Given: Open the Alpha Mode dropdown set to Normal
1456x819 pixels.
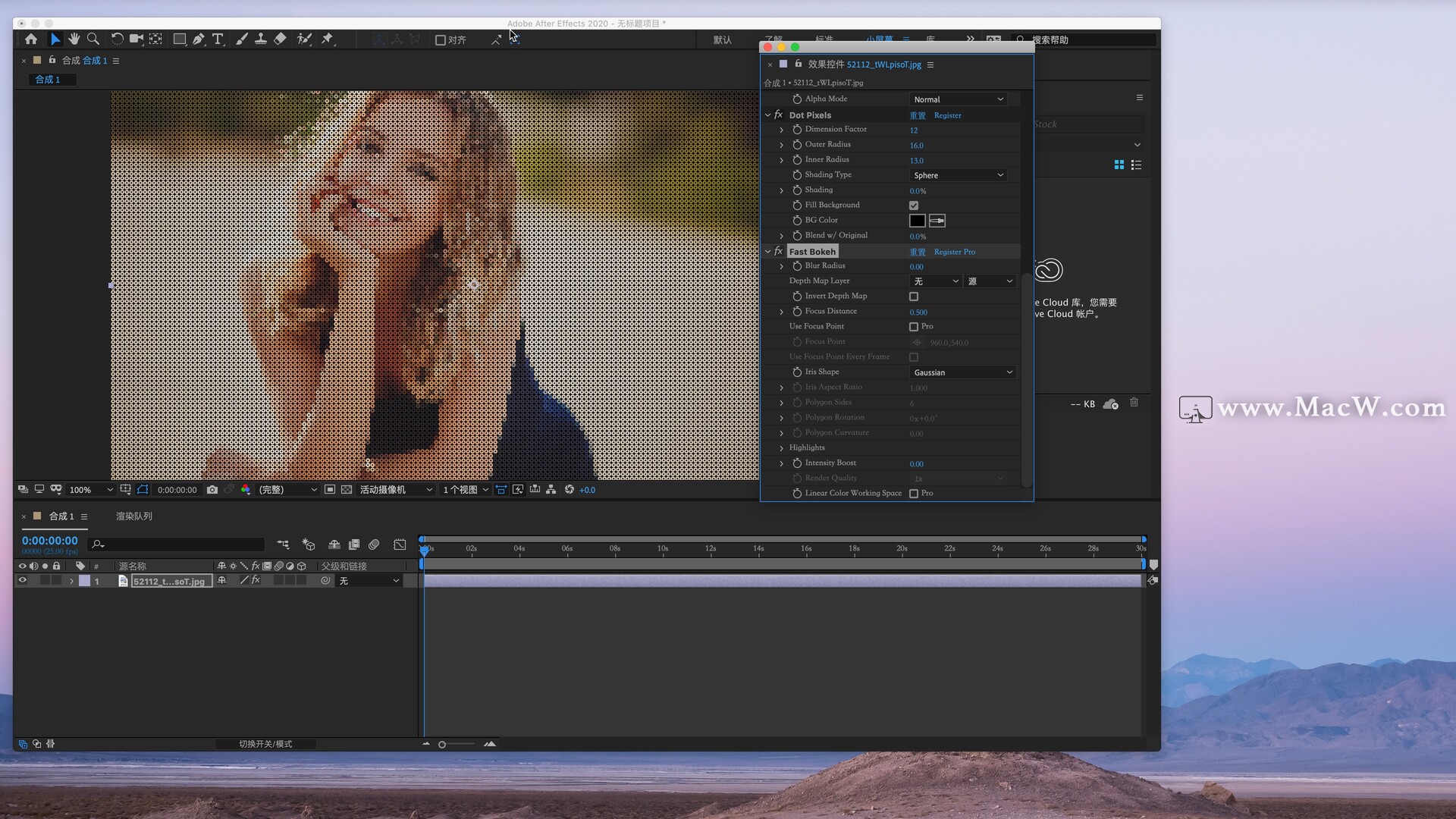Looking at the screenshot, I should [958, 99].
